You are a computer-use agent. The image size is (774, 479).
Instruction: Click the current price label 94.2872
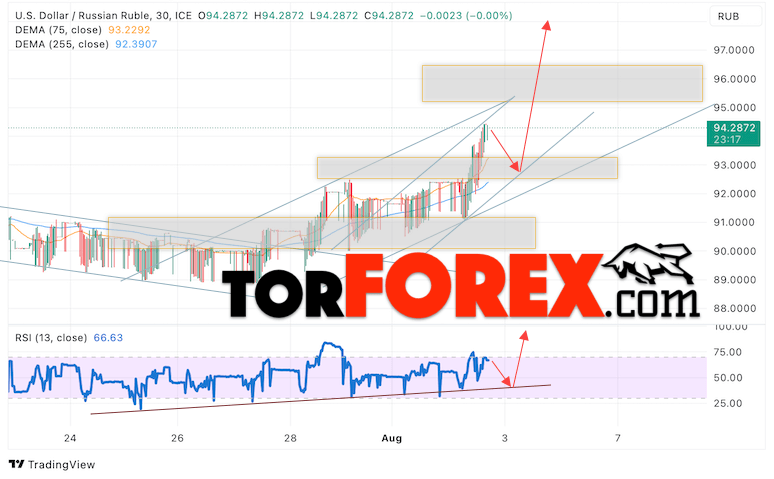[x=734, y=128]
